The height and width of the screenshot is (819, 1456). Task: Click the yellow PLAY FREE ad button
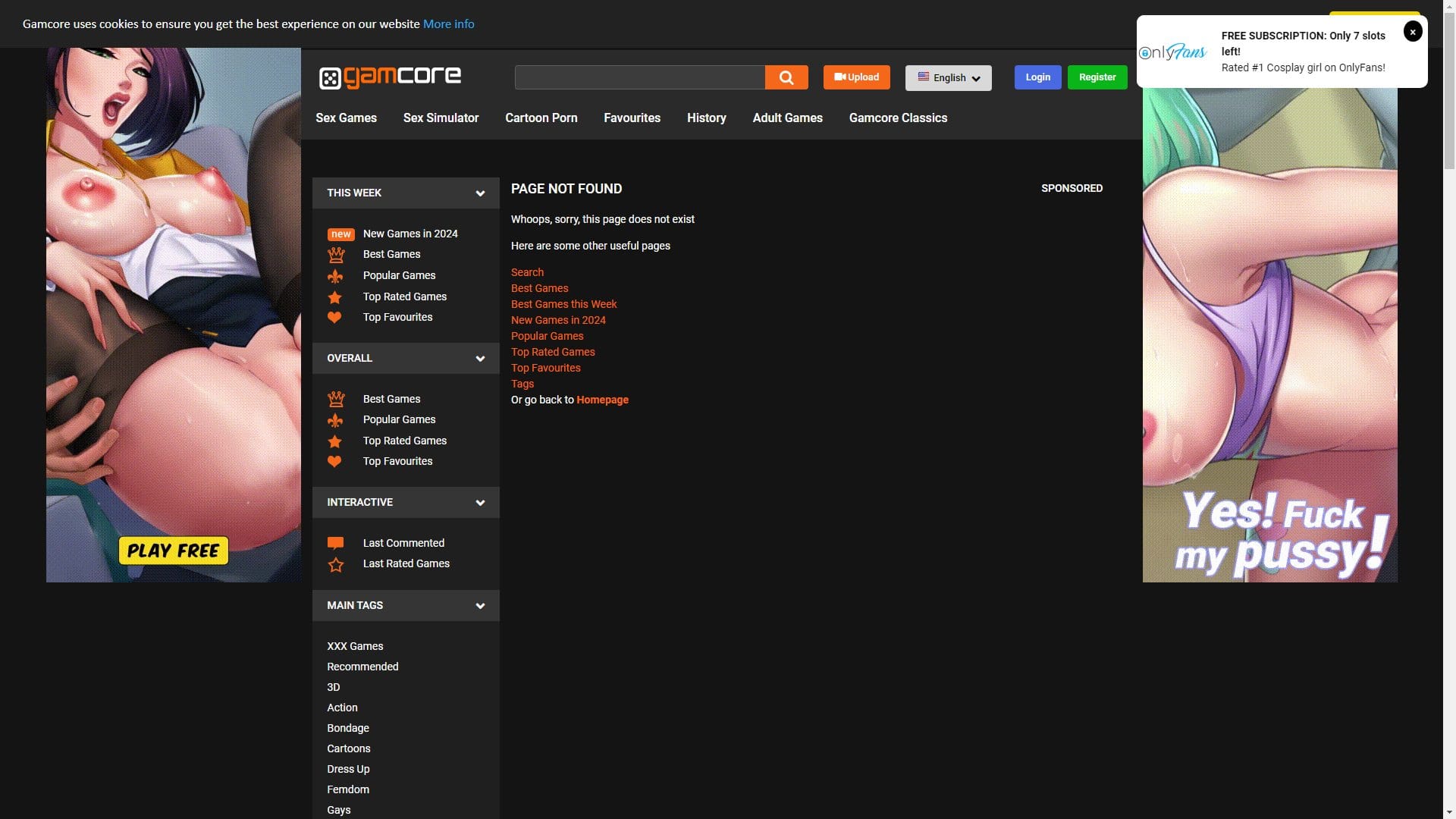pyautogui.click(x=174, y=551)
